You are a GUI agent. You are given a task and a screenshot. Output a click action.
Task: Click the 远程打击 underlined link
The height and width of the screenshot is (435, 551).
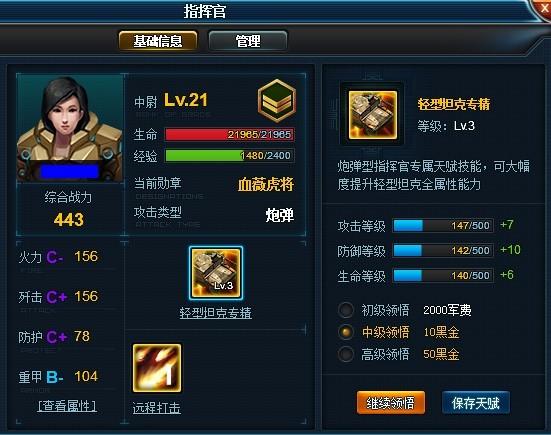[157, 408]
